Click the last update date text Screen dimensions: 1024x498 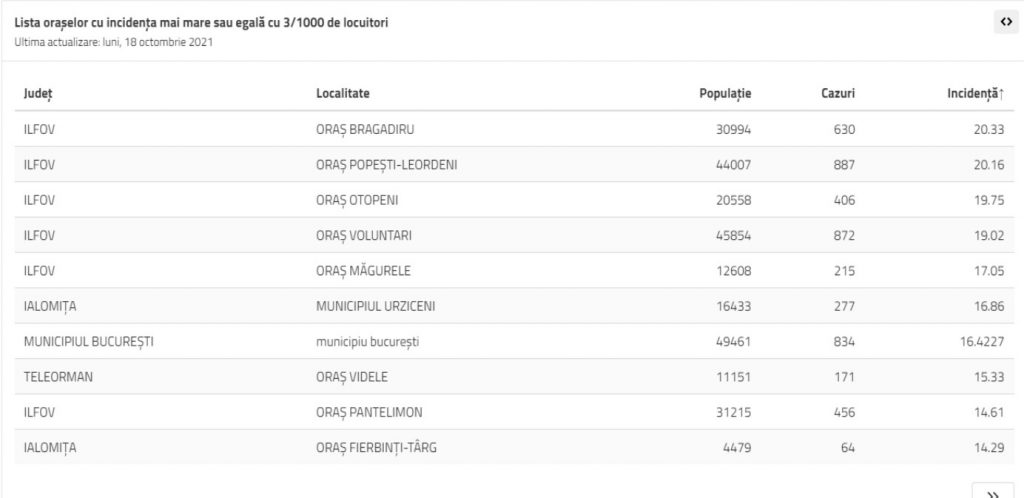114,42
